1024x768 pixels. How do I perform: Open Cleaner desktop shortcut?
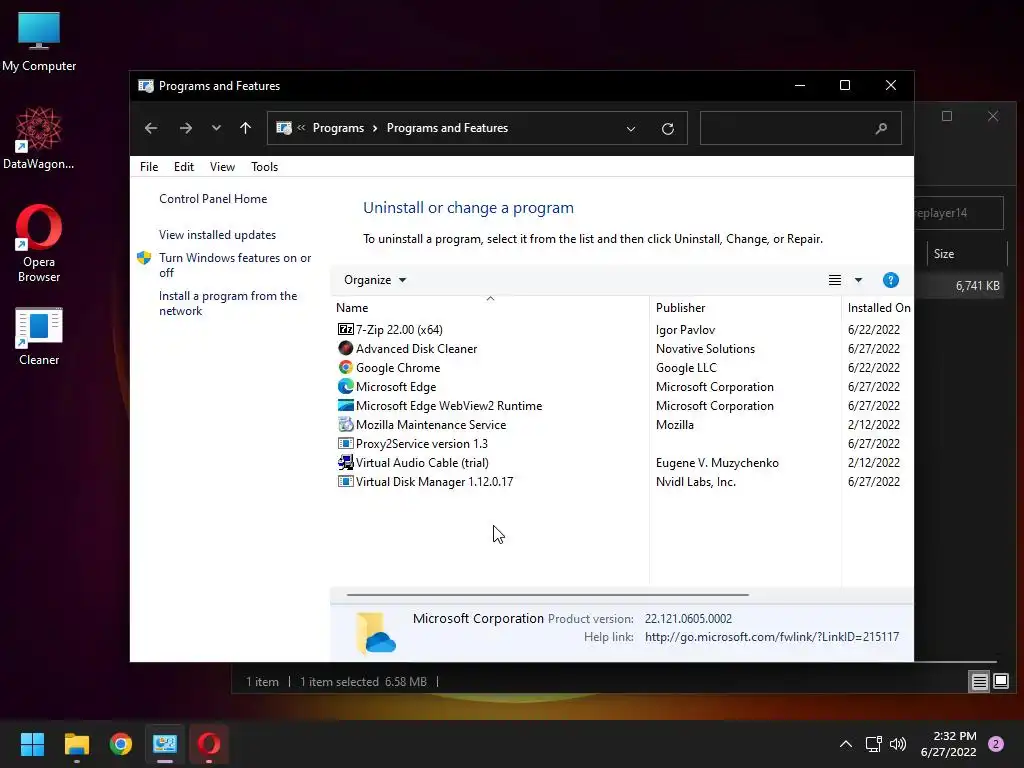pyautogui.click(x=39, y=336)
